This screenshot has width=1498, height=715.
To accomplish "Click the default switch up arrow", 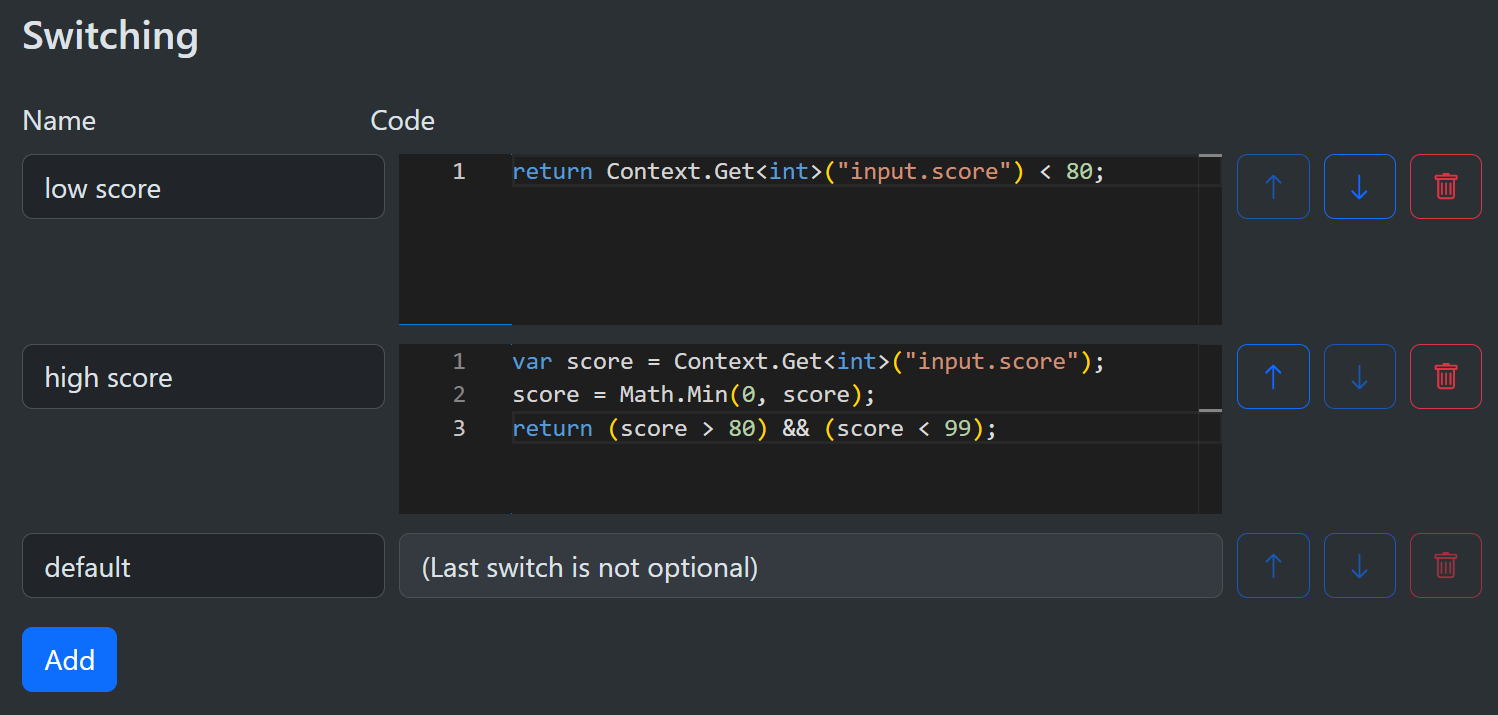I will (1273, 566).
